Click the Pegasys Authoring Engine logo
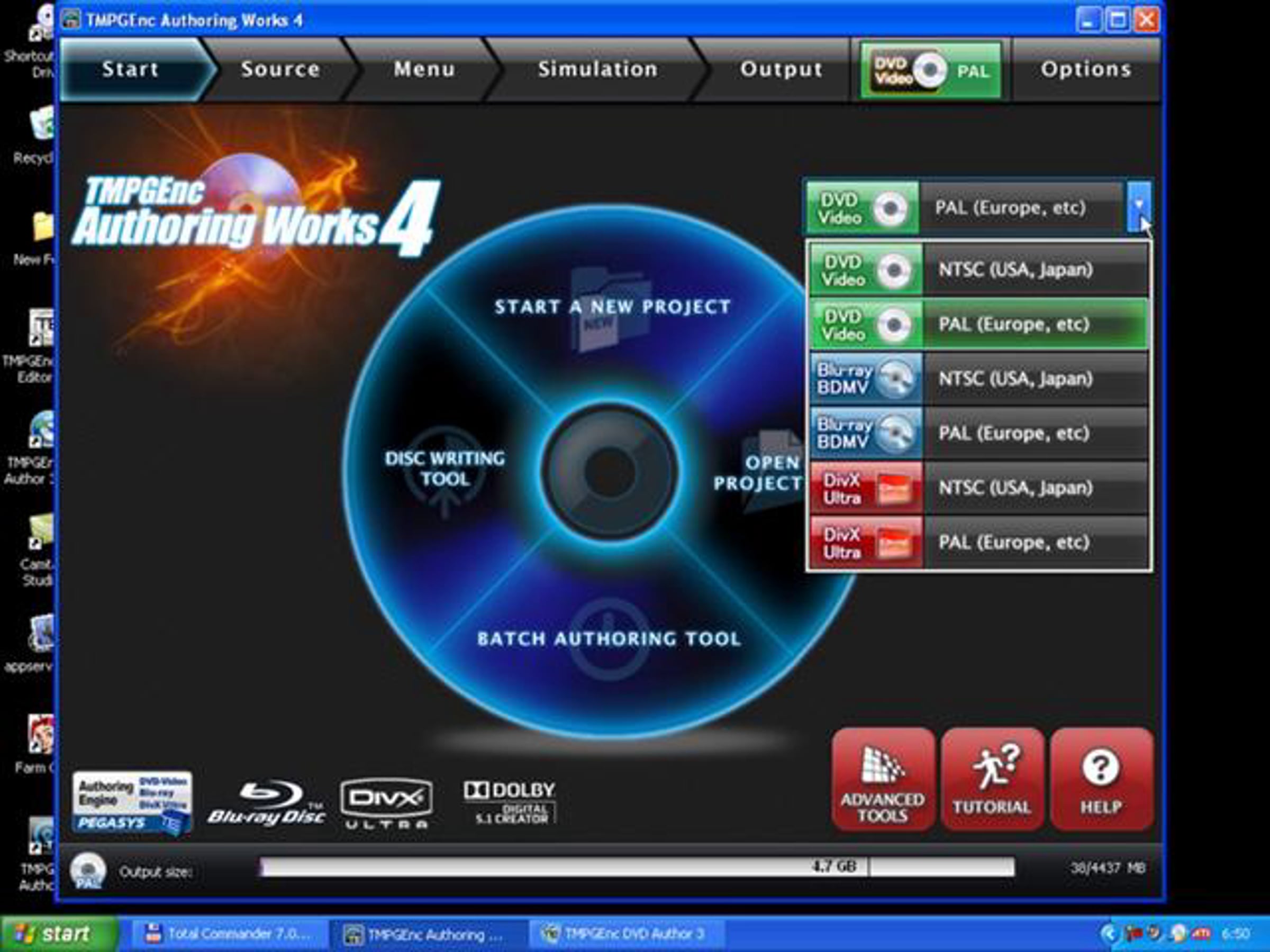The image size is (1270, 952). pos(132,803)
